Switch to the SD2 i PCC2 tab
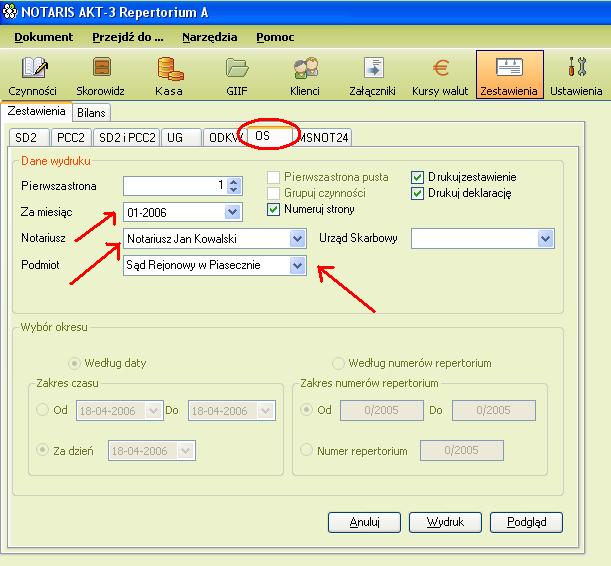The width and height of the screenshot is (611, 566). (127, 137)
